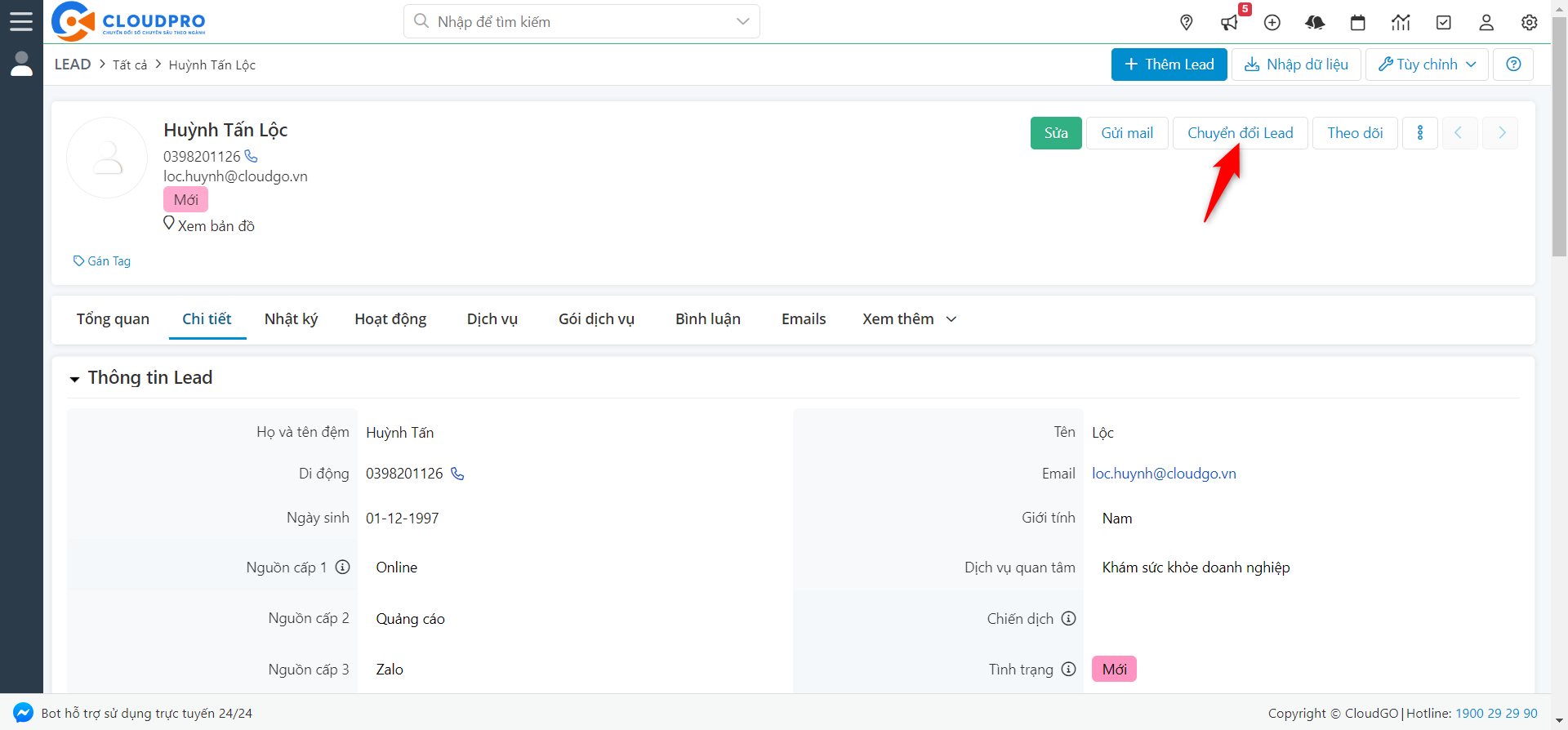The width and height of the screenshot is (1568, 730).
Task: Go to CloudPro home via logo
Action: coord(128,21)
